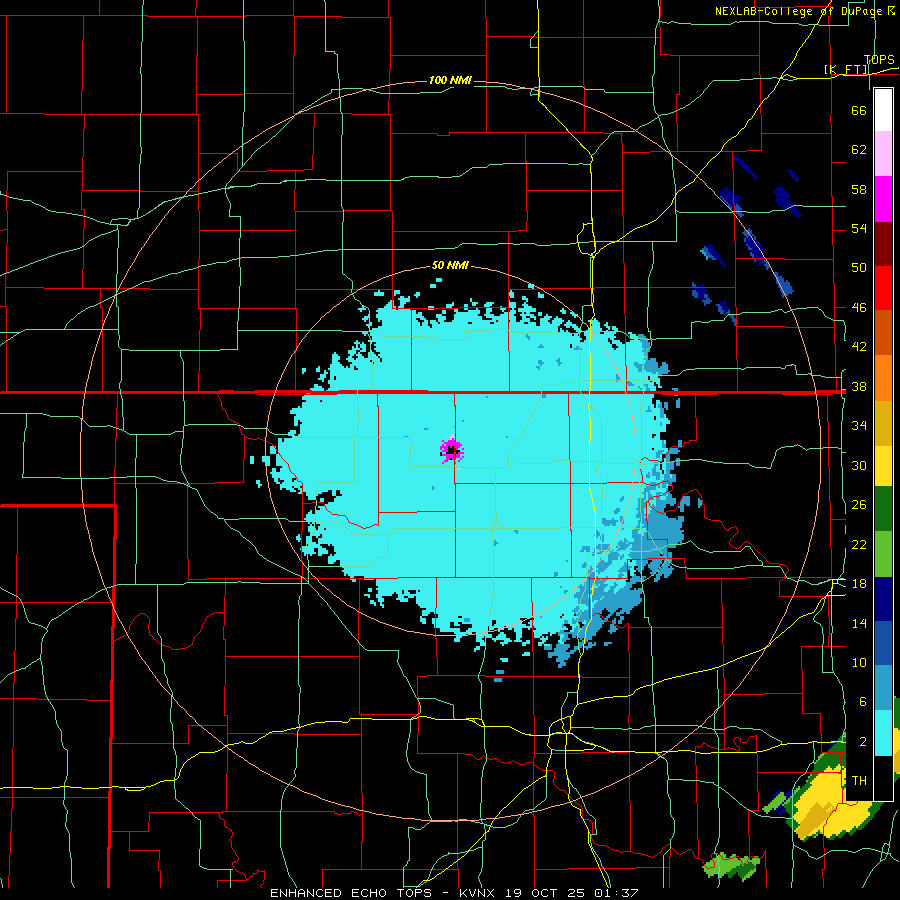Click the 6 legend number
The width and height of the screenshot is (900, 900).
862,701
